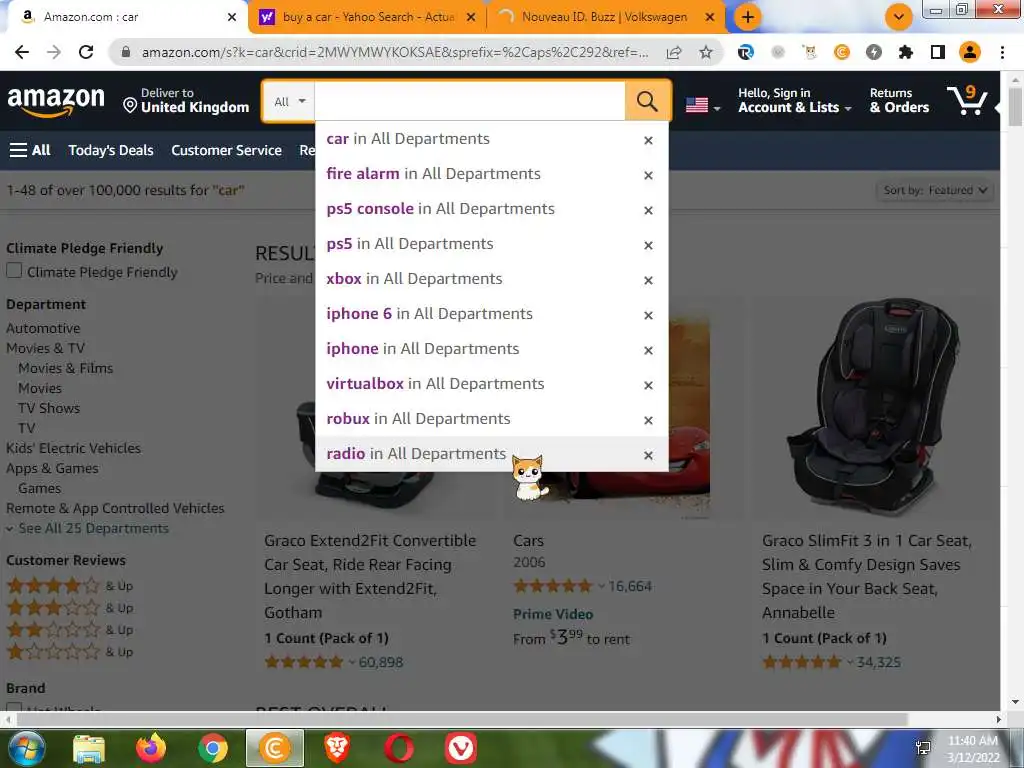Open the tab search dropdown arrow

(898, 17)
